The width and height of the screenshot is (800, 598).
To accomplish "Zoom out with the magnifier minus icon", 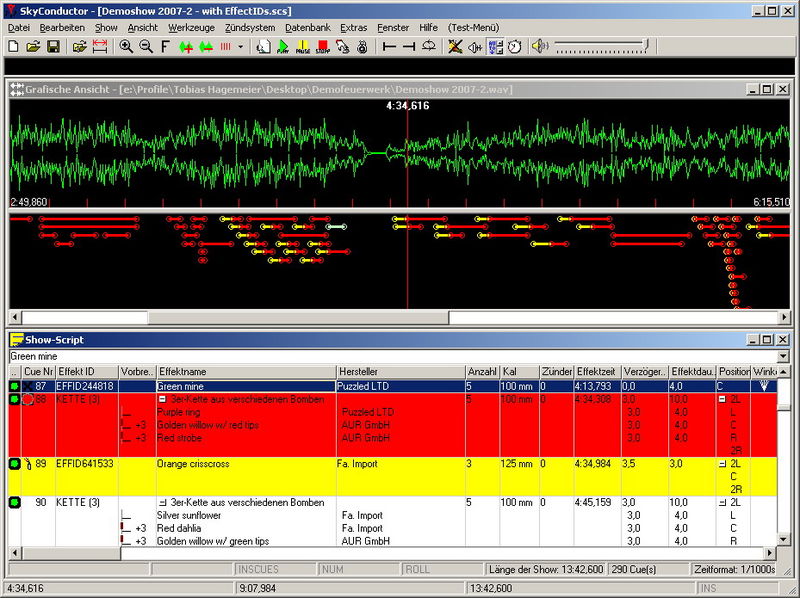I will point(146,47).
